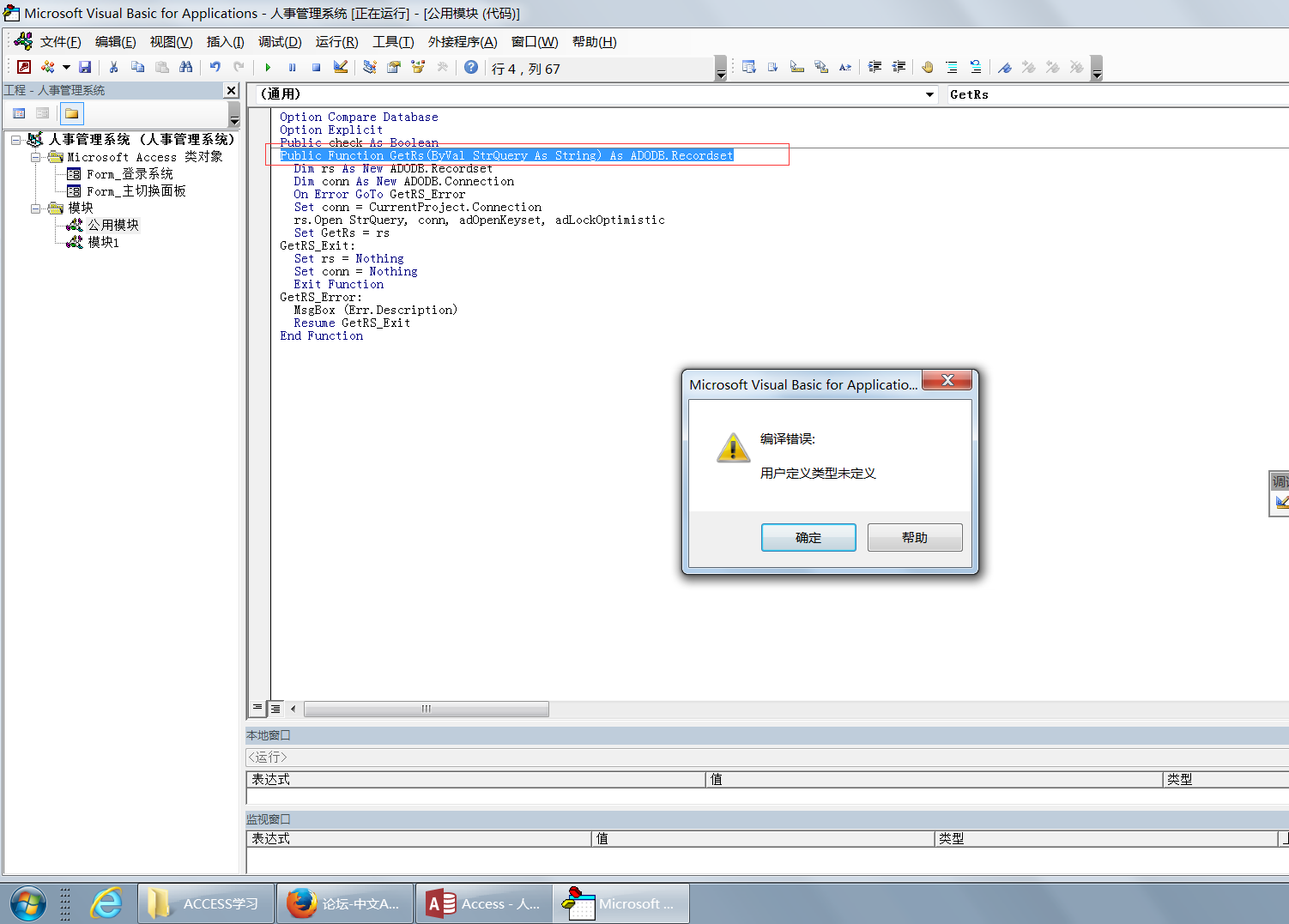
Task: Collapse the 人事管理系统 project tree node
Action: (15, 140)
